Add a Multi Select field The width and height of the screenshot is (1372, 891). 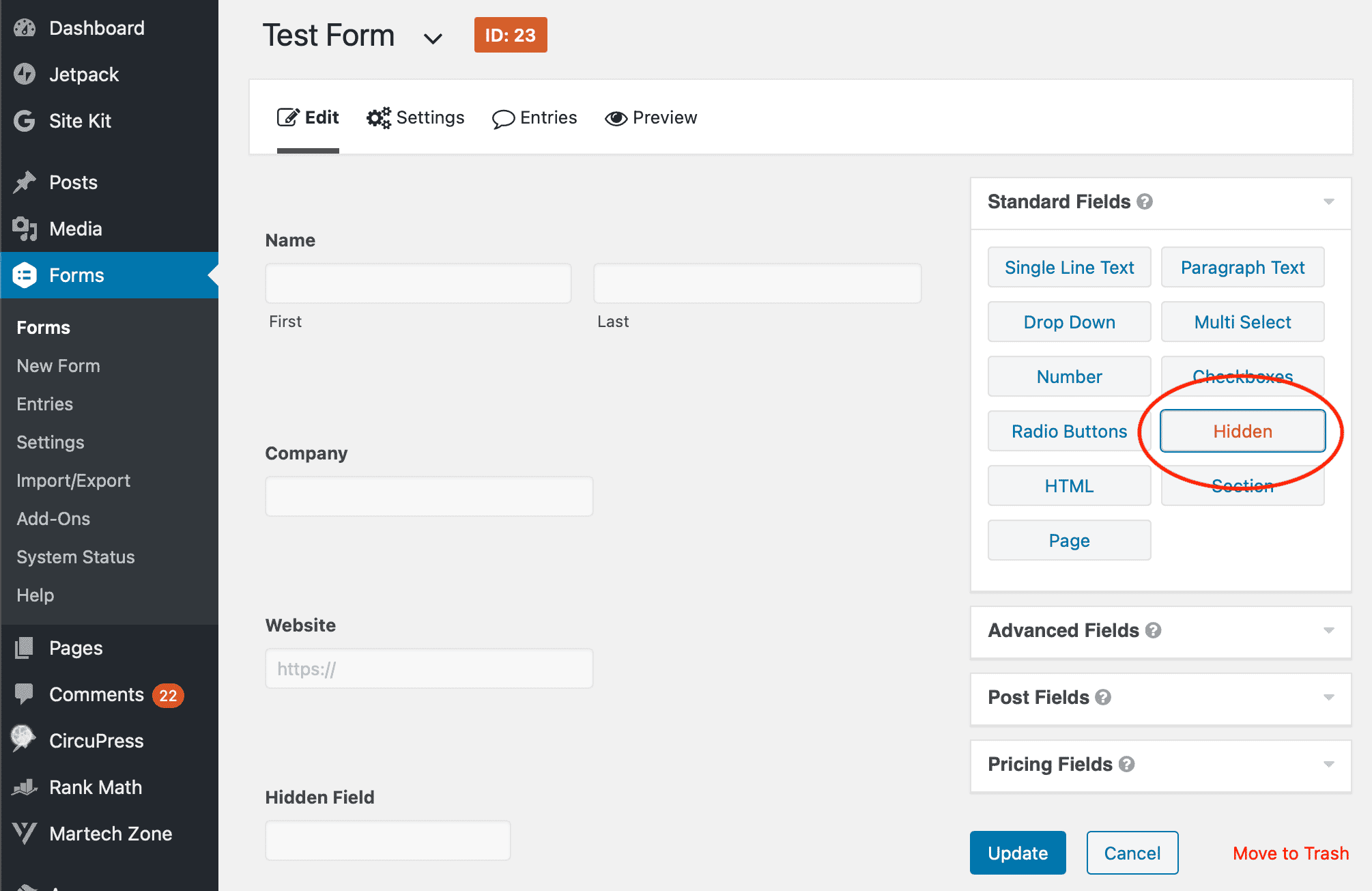1242,322
